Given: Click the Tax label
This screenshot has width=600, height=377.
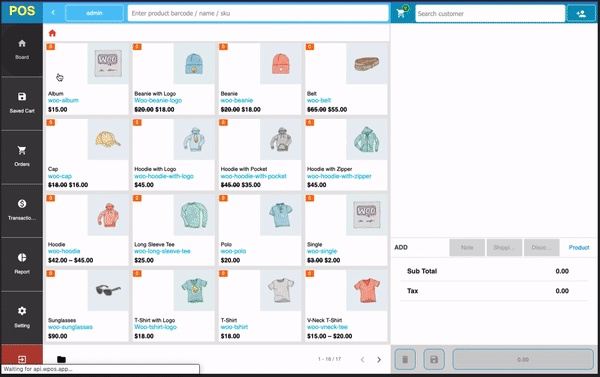Looking at the screenshot, I should 412,291.
